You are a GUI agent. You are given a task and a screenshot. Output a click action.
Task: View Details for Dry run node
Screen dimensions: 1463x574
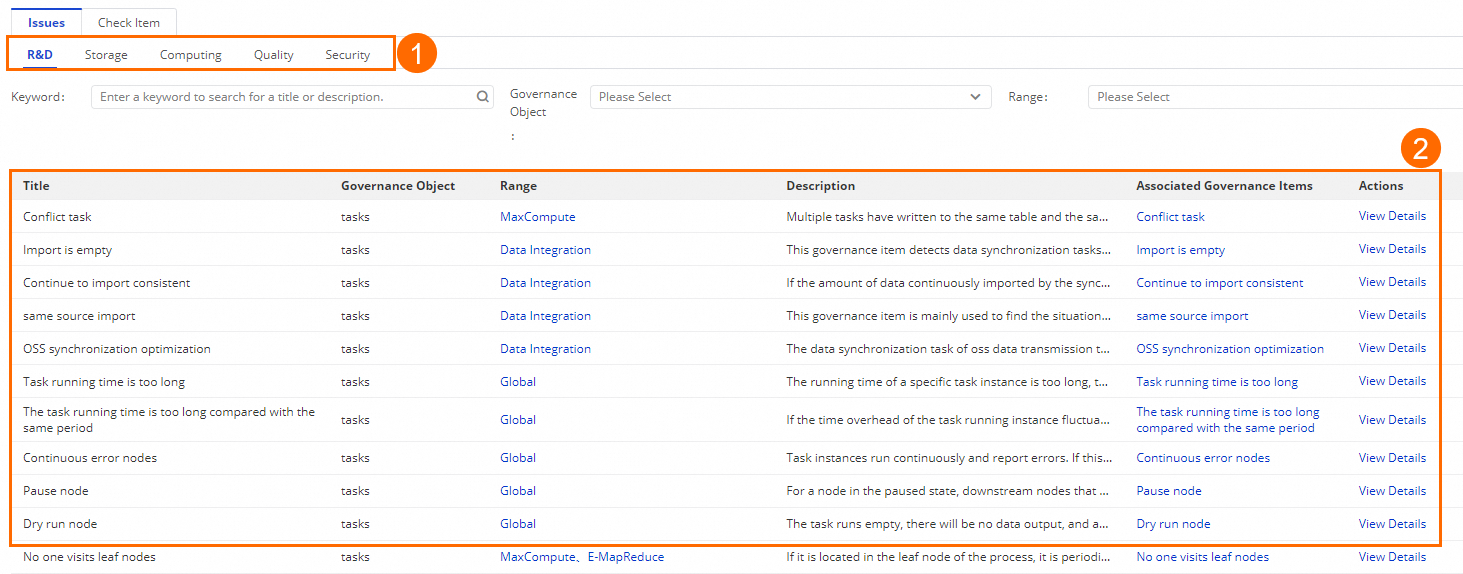[1392, 524]
